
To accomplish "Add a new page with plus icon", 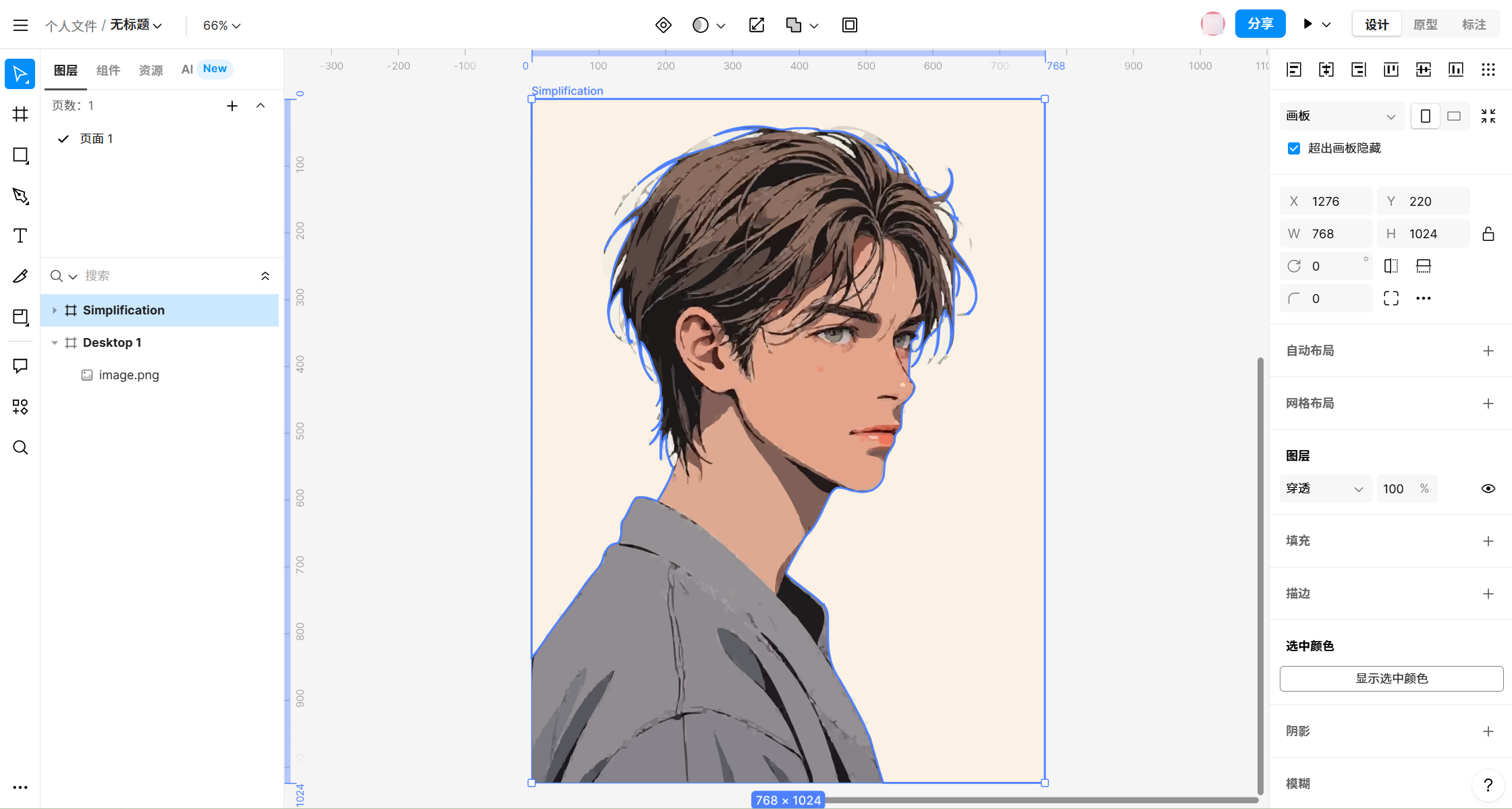I will pos(232,106).
